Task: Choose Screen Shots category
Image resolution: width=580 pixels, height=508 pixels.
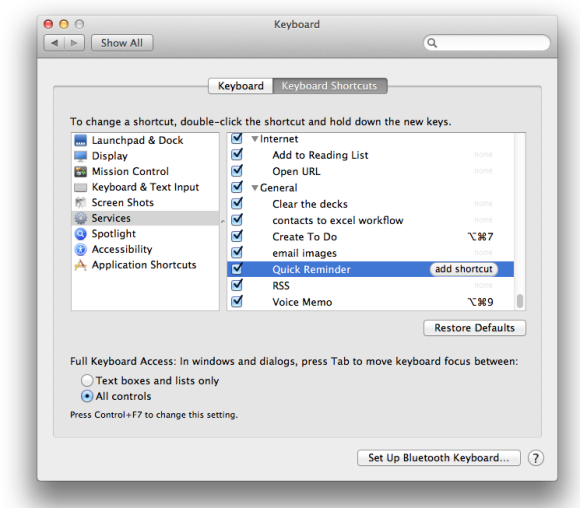Action: pyautogui.click(x=145, y=203)
